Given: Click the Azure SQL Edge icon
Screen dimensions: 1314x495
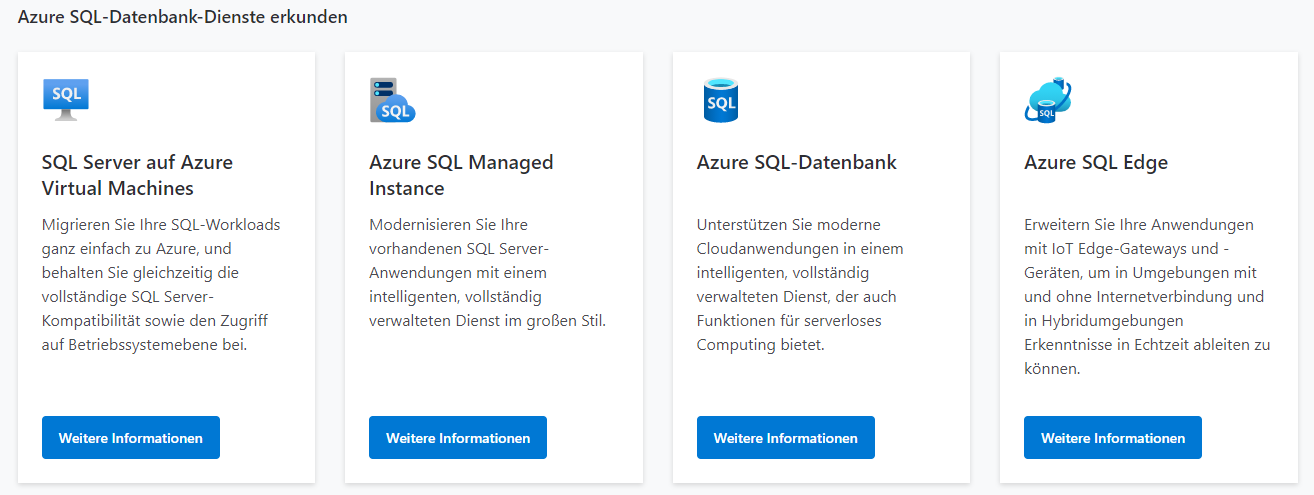Looking at the screenshot, I should coord(1048,100).
